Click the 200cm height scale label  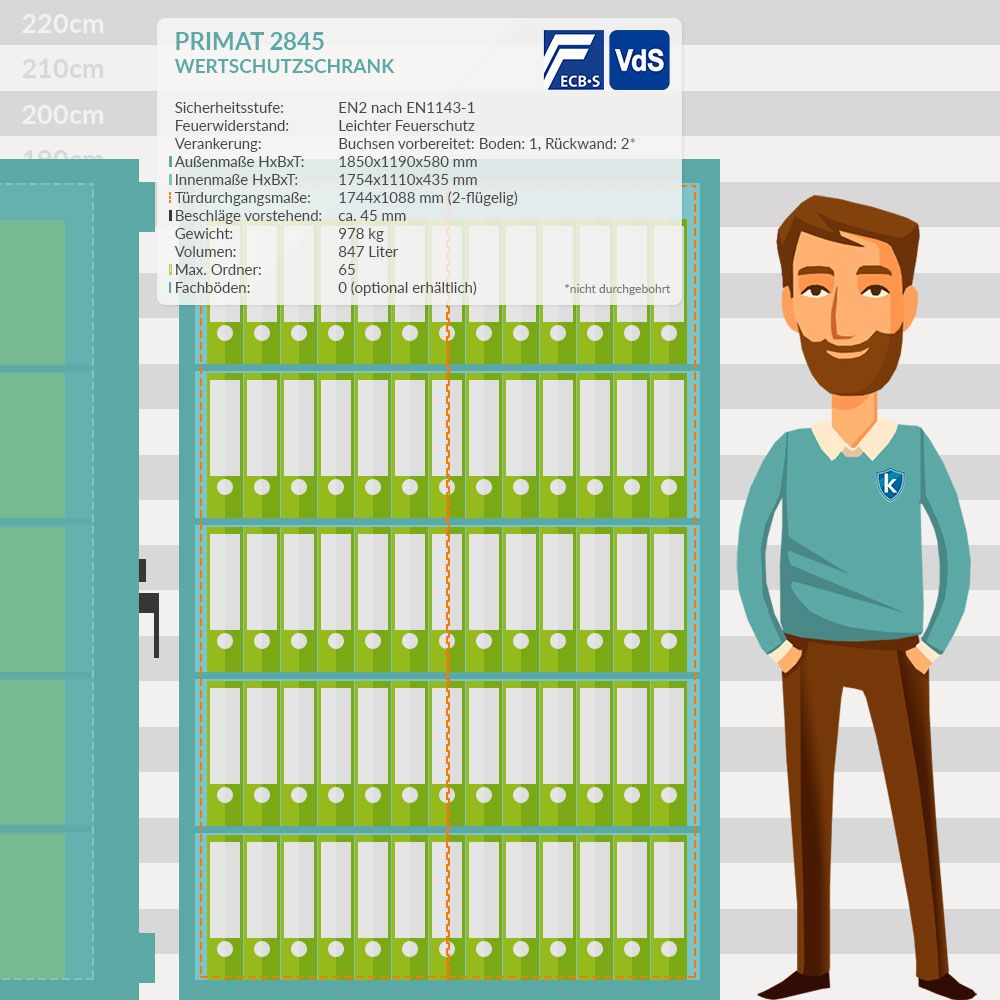[x=63, y=115]
